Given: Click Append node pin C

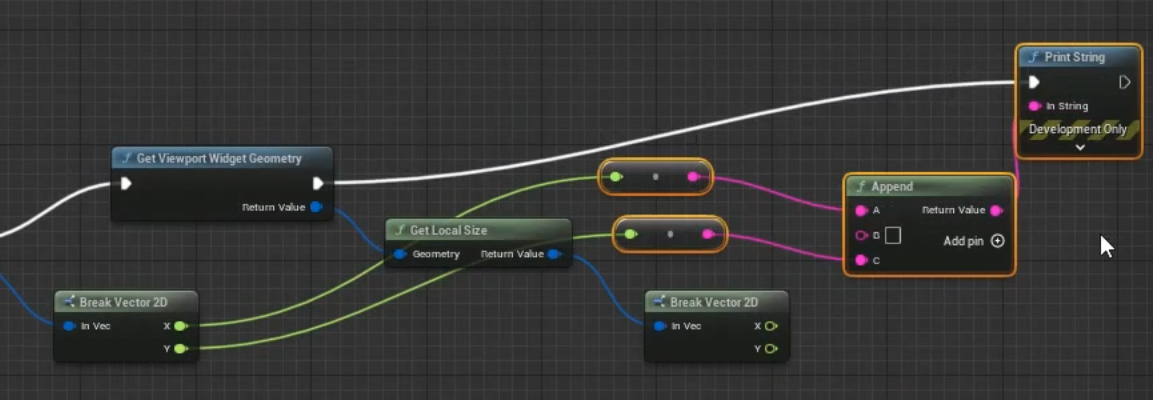Looking at the screenshot, I should 861,260.
